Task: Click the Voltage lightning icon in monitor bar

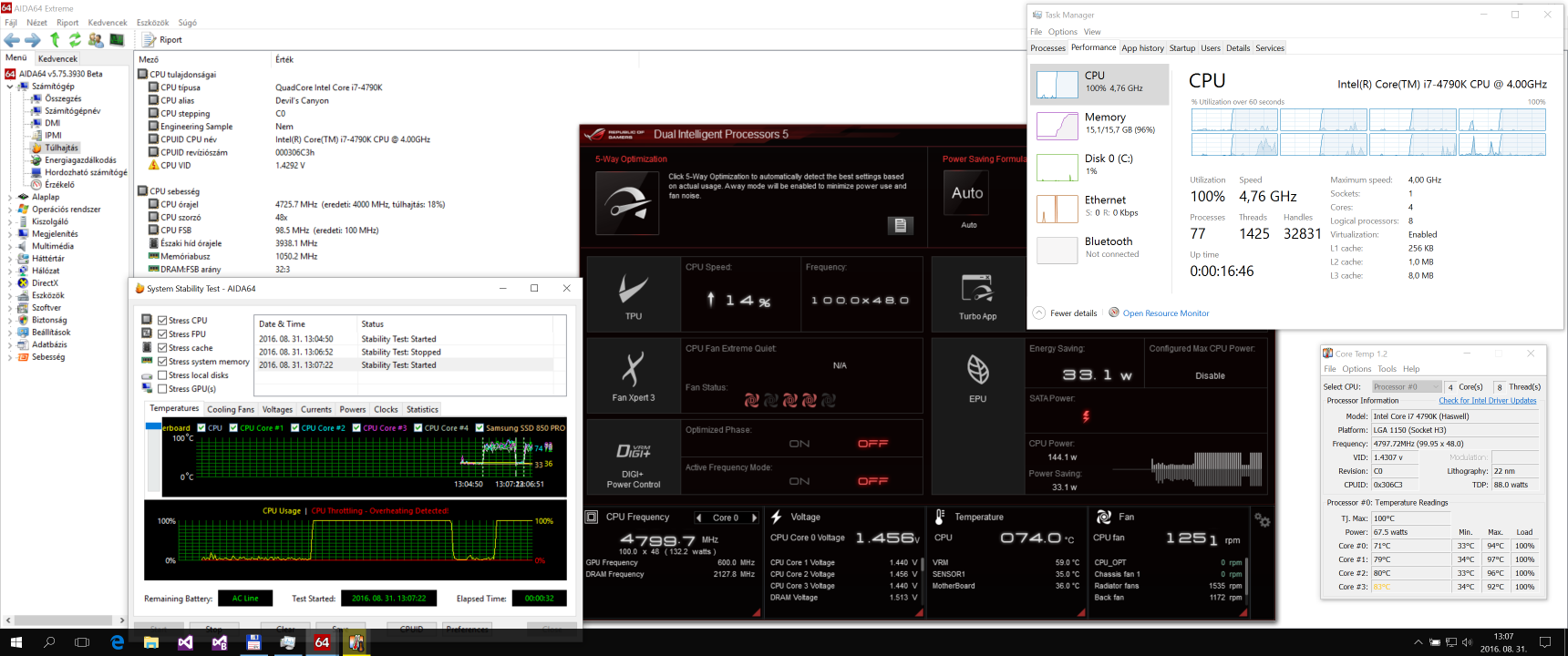Action: pos(777,517)
